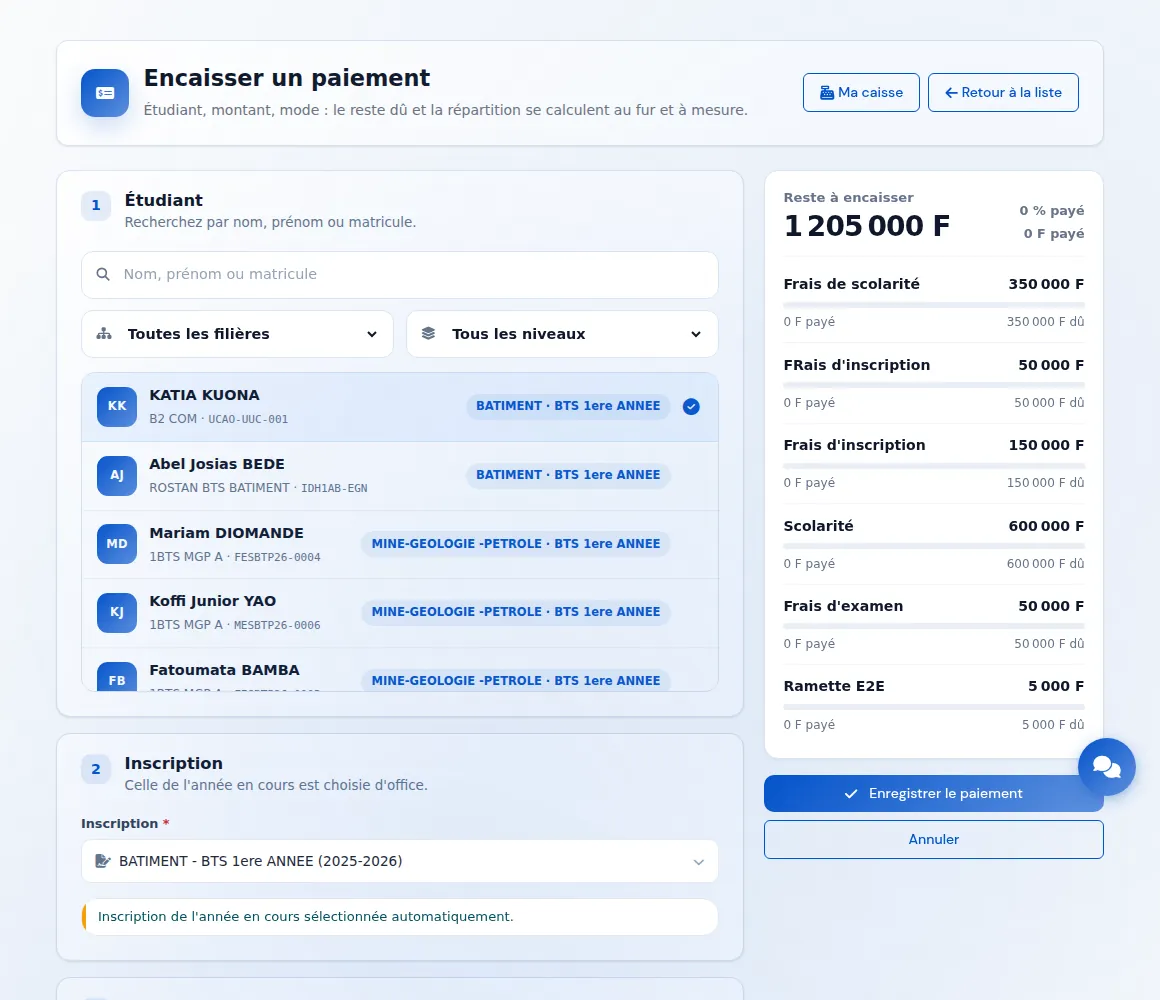
Task: Click the checkmark icon on Enregistrer le paiement
Action: pyautogui.click(x=851, y=794)
